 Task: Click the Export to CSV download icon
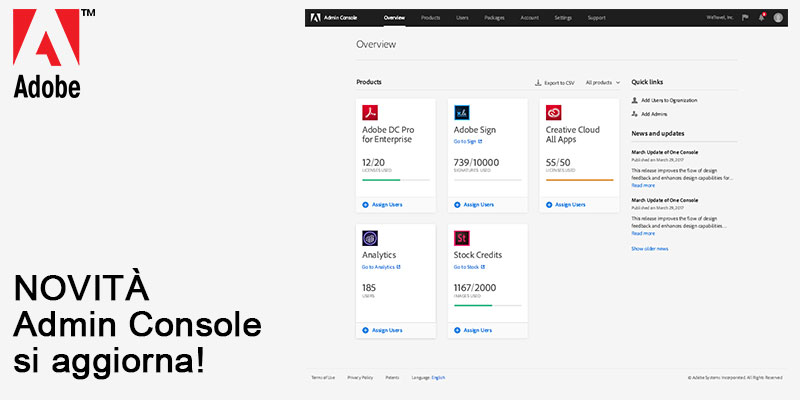click(x=538, y=82)
